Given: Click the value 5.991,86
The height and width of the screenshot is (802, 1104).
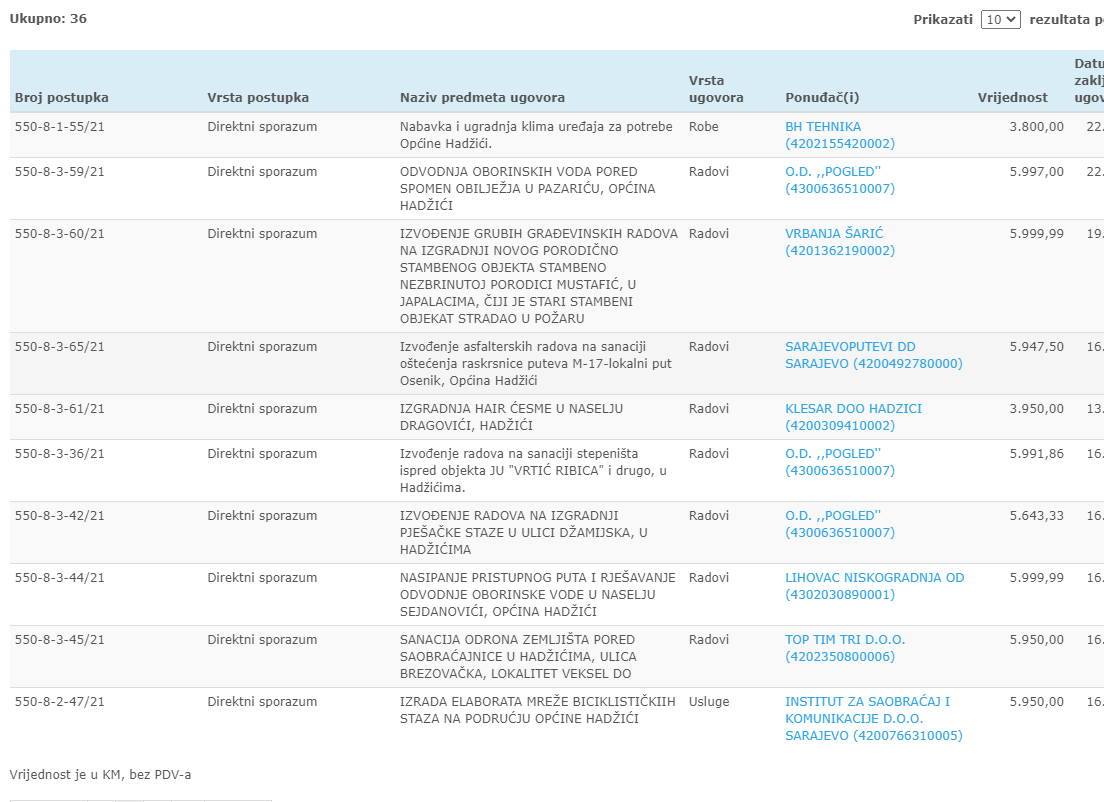Looking at the screenshot, I should pos(1036,453).
